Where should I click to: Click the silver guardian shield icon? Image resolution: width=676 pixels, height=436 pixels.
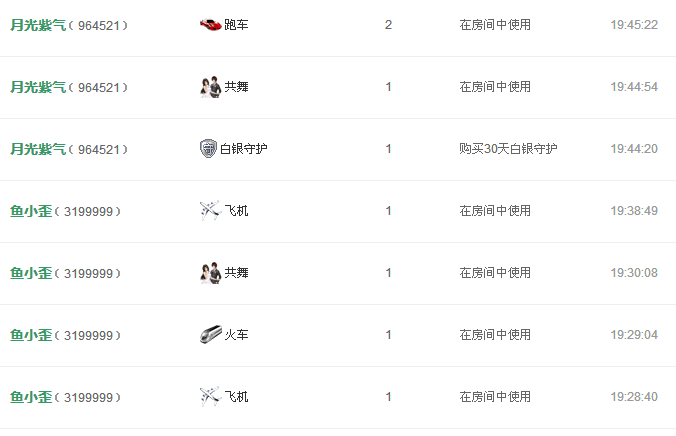[x=208, y=149]
